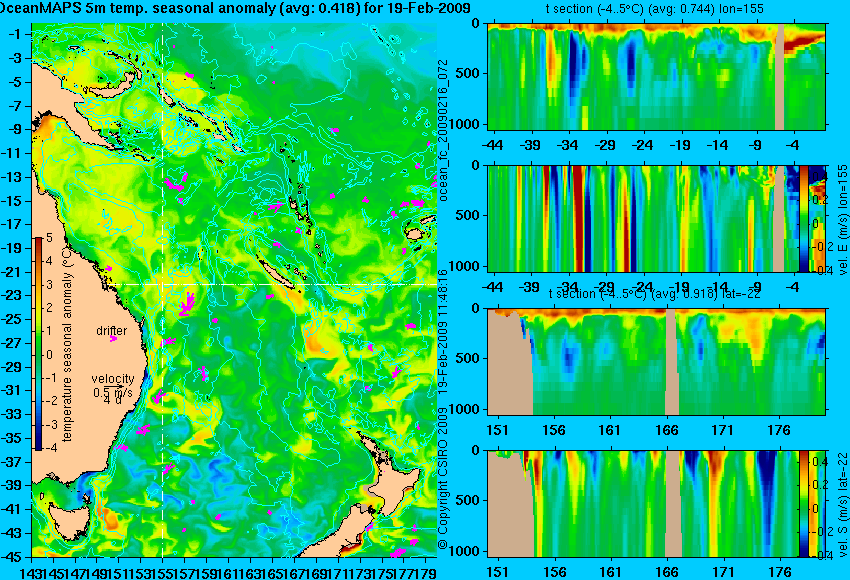Click latitude tick "-45" on map axis
Image resolution: width=850 pixels, height=580 pixels.
[x=13, y=557]
